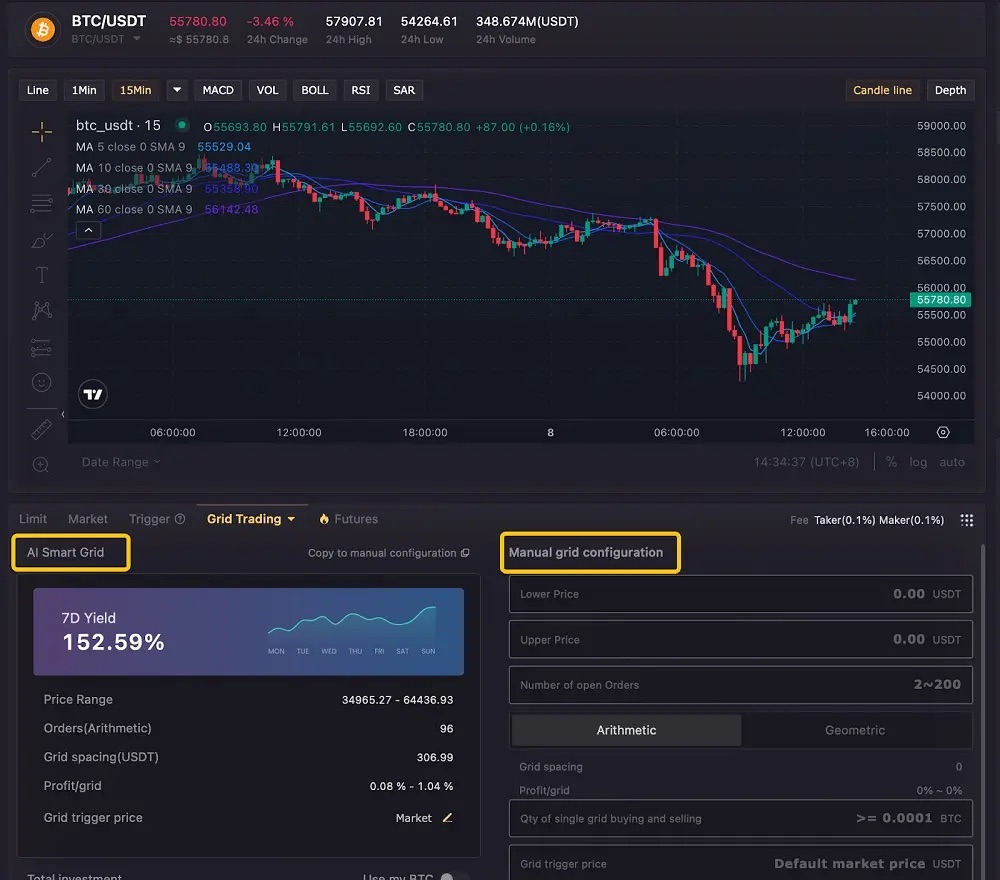1000x880 pixels.
Task: Select the text annotation tool
Action: tap(41, 275)
